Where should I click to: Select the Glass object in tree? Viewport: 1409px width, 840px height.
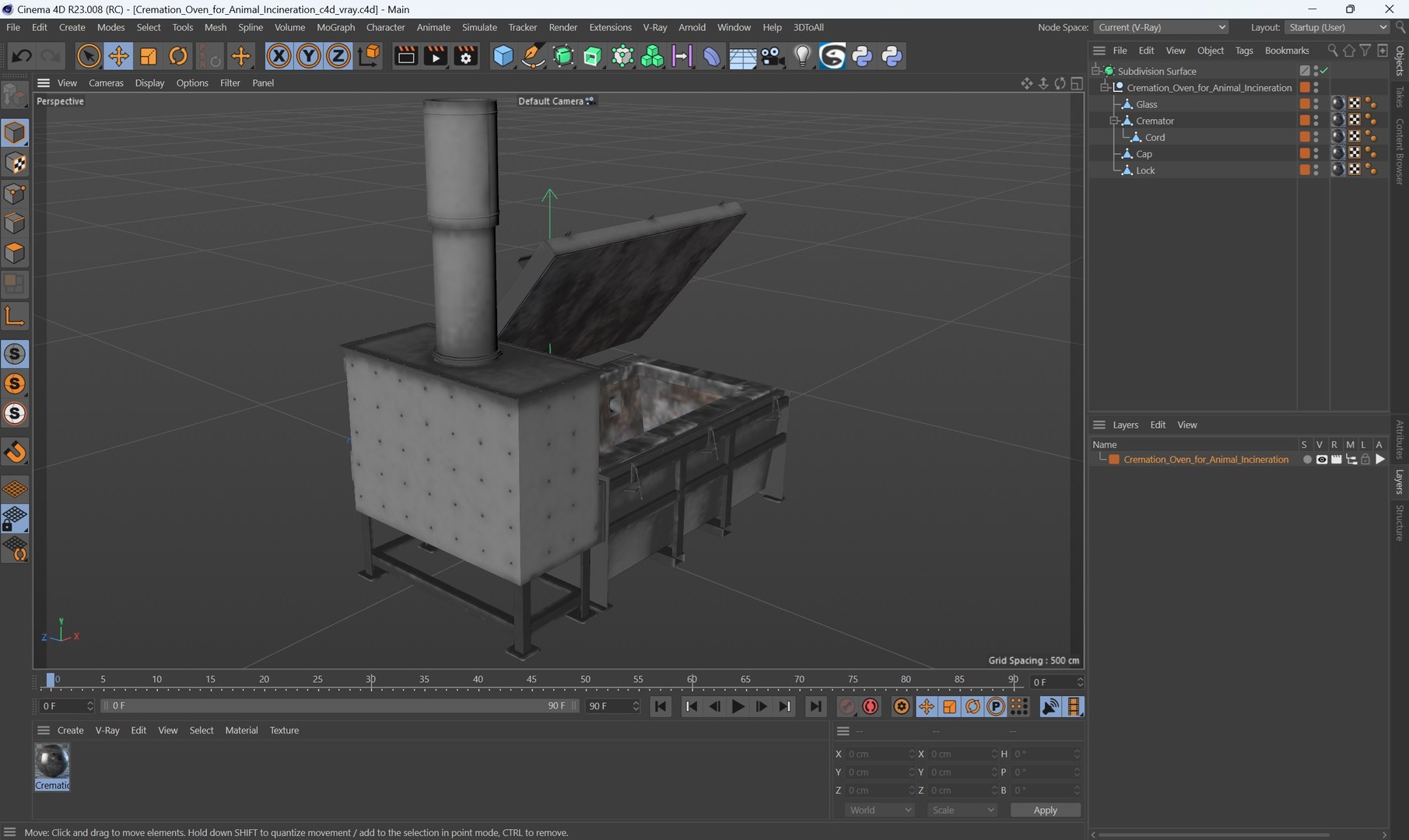(1146, 104)
